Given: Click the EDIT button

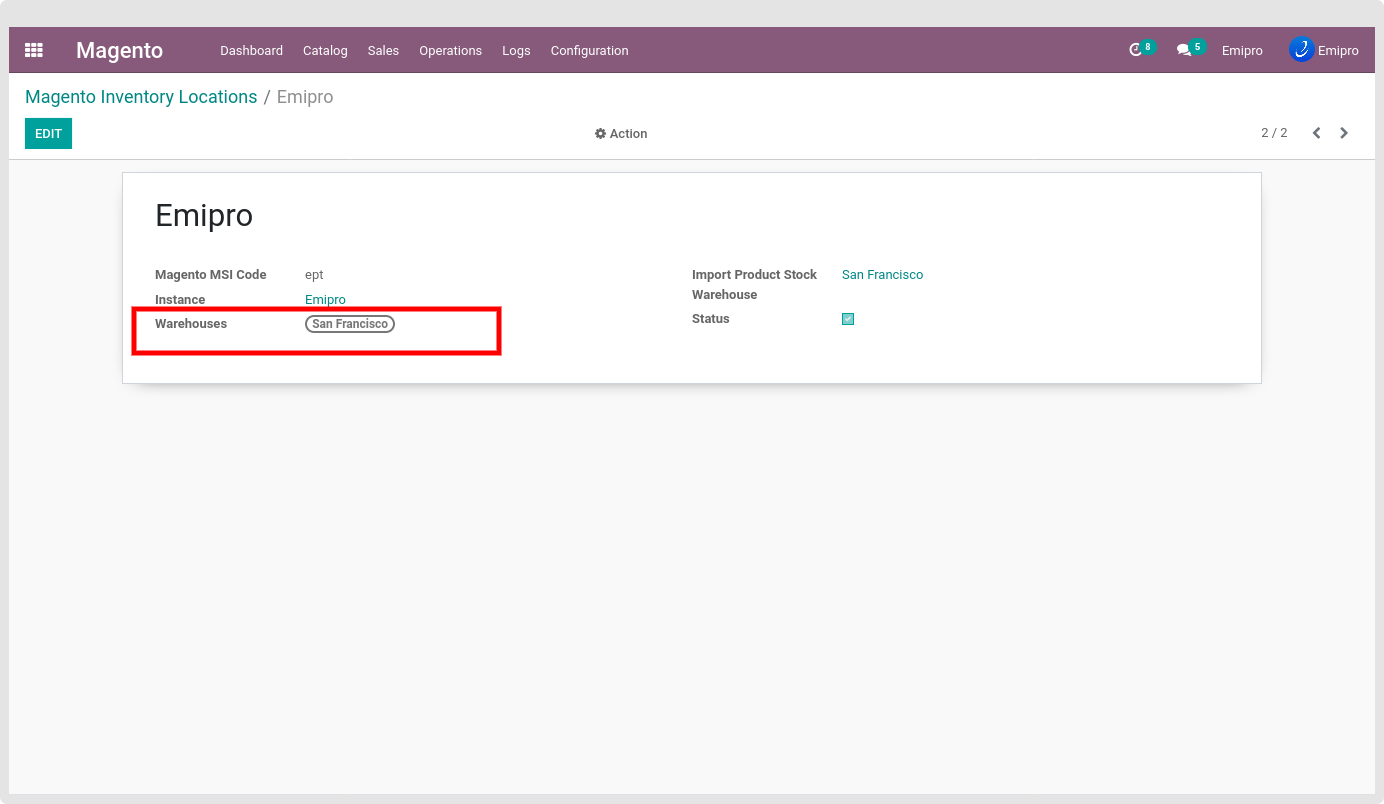Looking at the screenshot, I should [x=48, y=133].
